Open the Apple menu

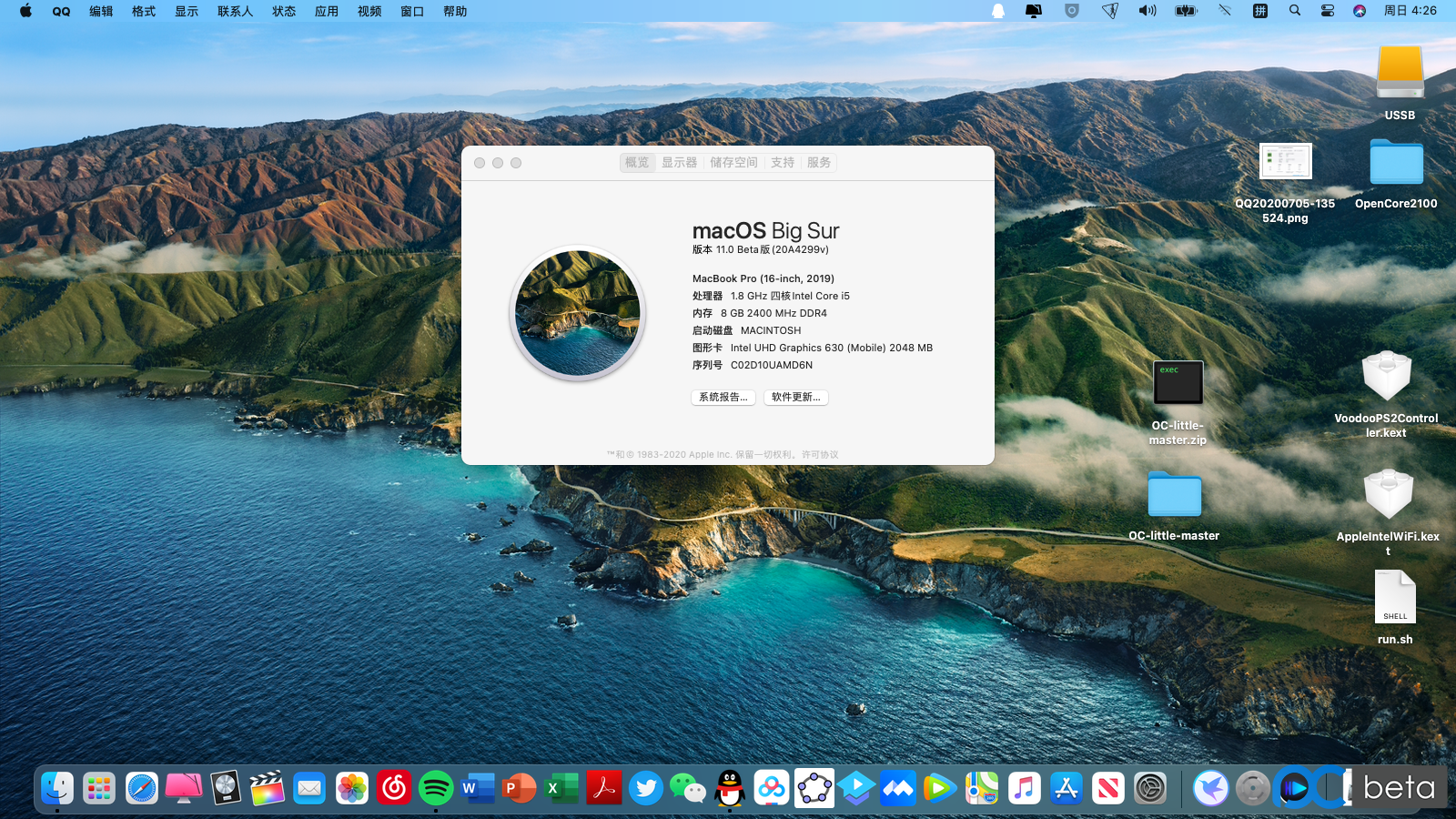tap(25, 11)
